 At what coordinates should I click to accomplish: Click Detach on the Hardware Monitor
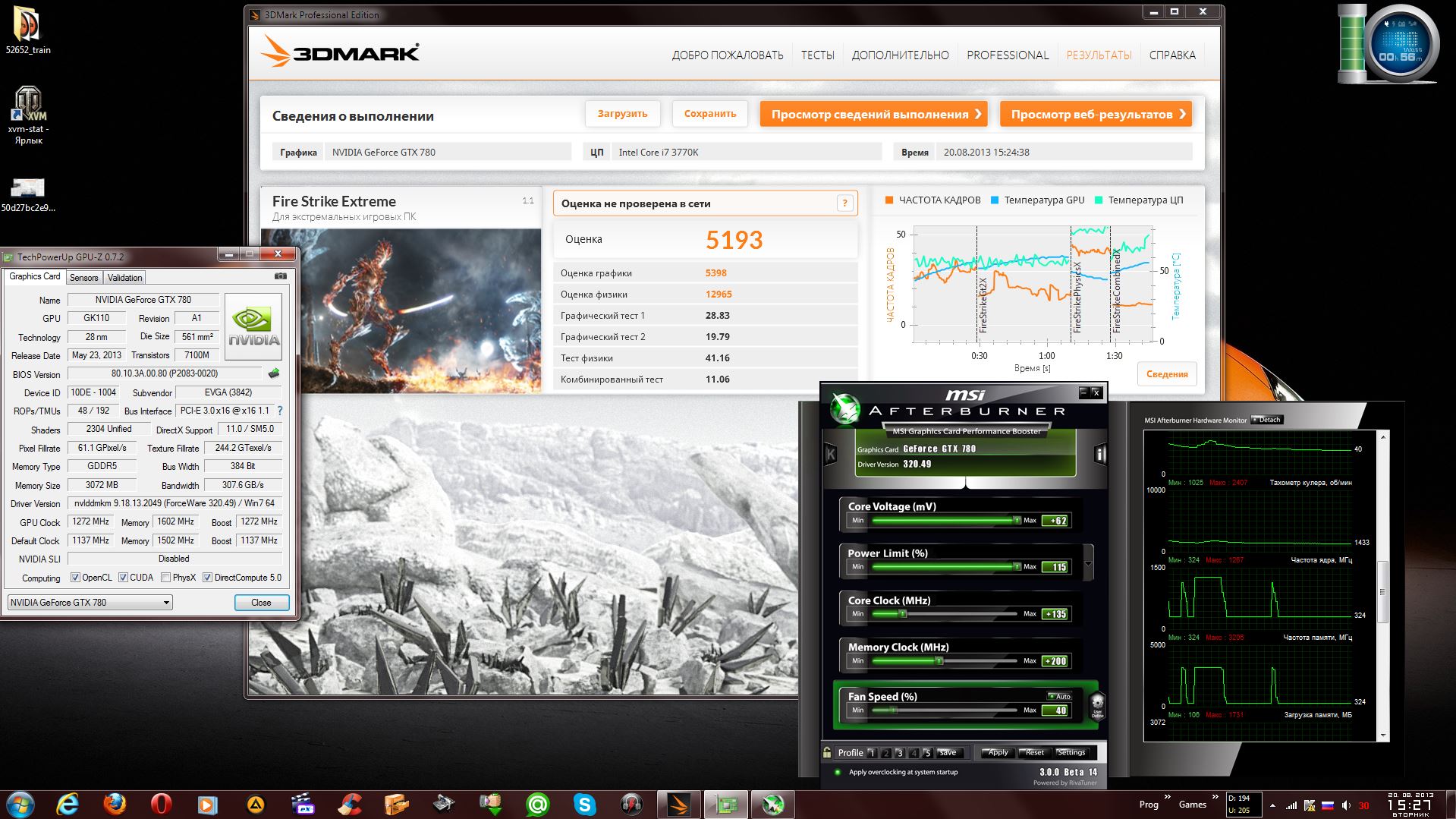pos(1266,420)
